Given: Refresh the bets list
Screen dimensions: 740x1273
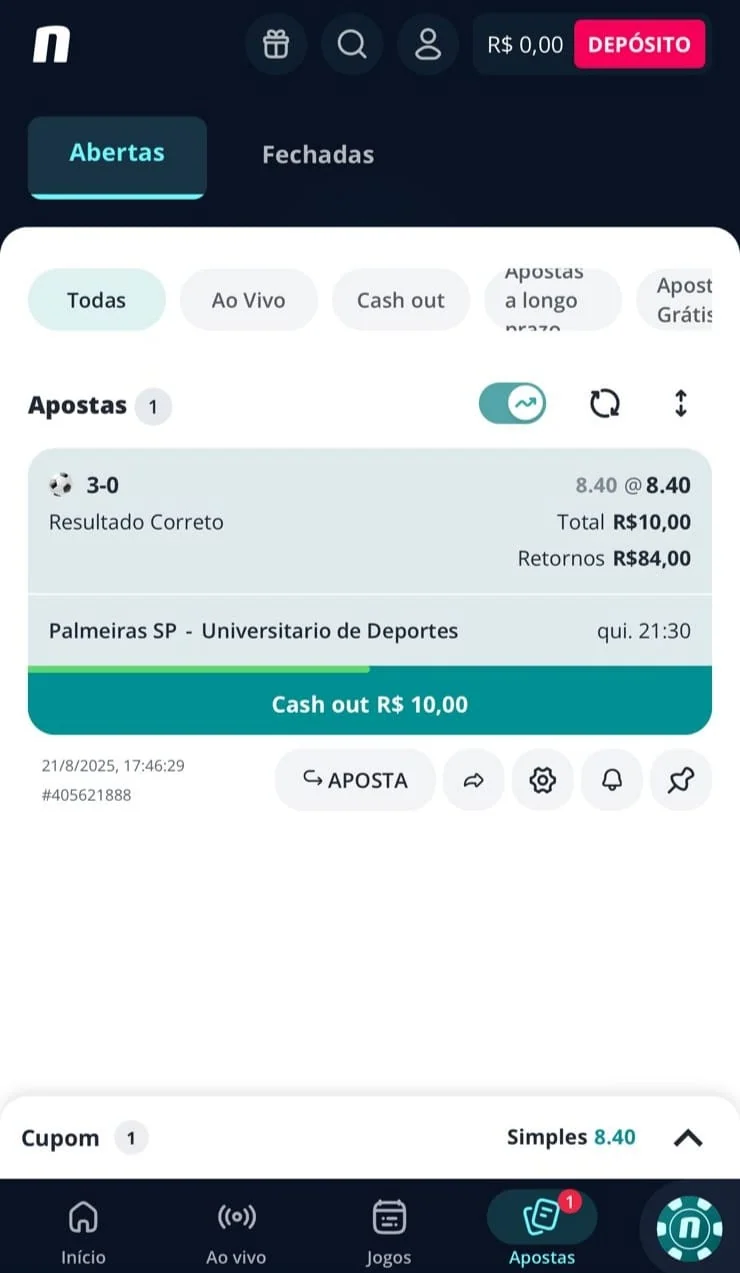Looking at the screenshot, I should pyautogui.click(x=604, y=403).
